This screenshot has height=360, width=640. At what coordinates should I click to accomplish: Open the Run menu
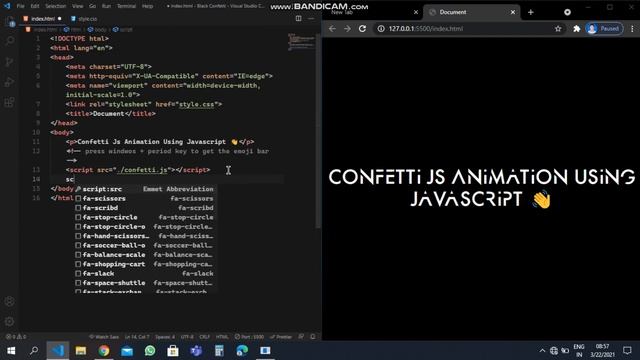click(x=106, y=6)
